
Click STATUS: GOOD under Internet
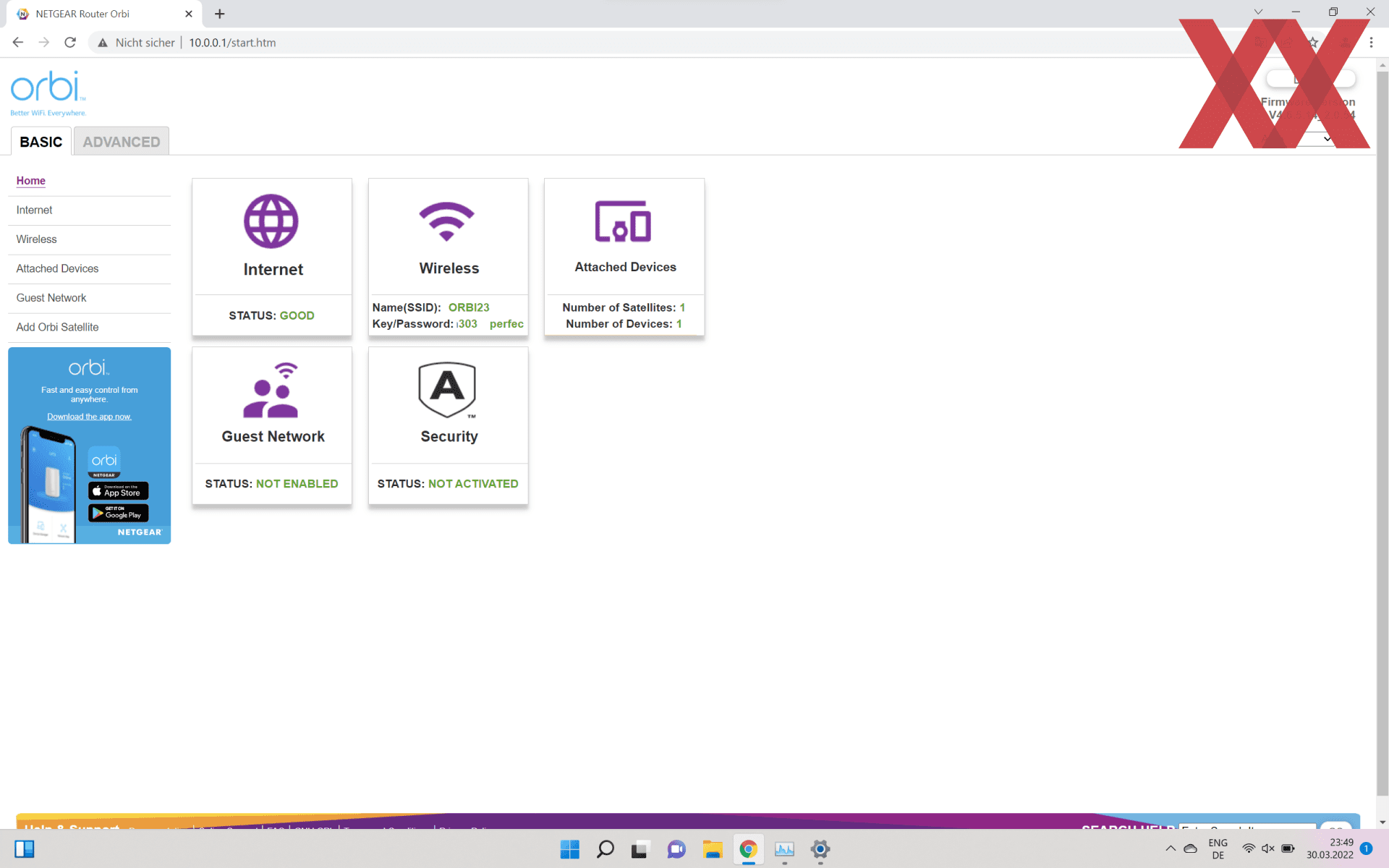coord(271,315)
